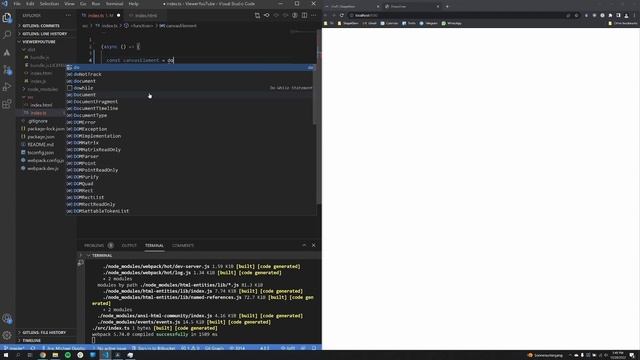
Task: Switch to the Comments panel tab
Action: [183, 246]
